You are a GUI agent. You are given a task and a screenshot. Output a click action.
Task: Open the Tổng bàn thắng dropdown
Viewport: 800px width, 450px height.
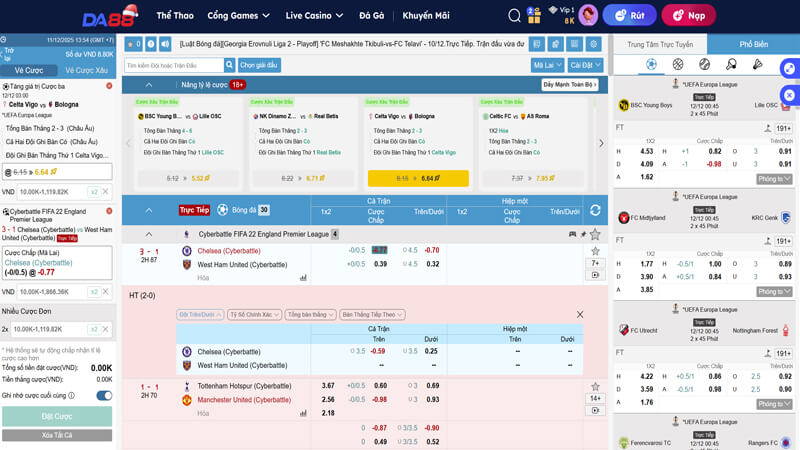(311, 314)
